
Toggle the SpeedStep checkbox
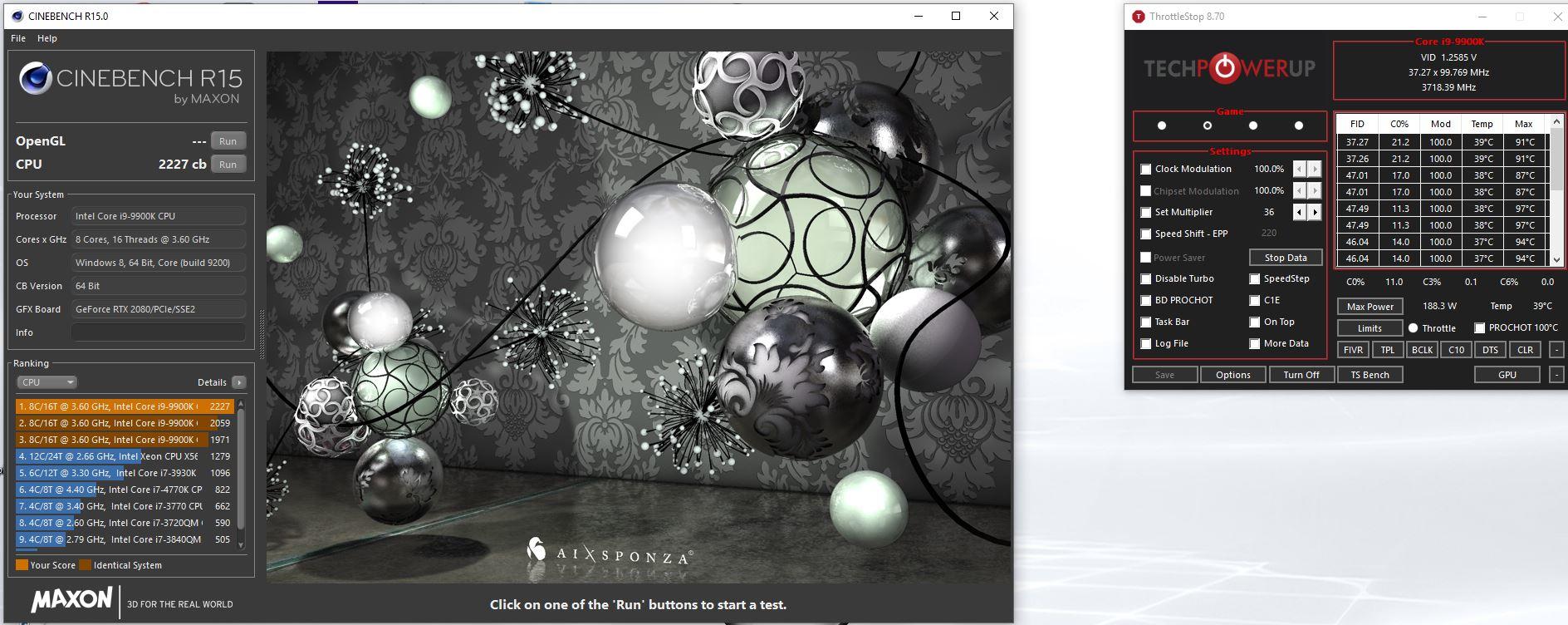coord(1255,279)
